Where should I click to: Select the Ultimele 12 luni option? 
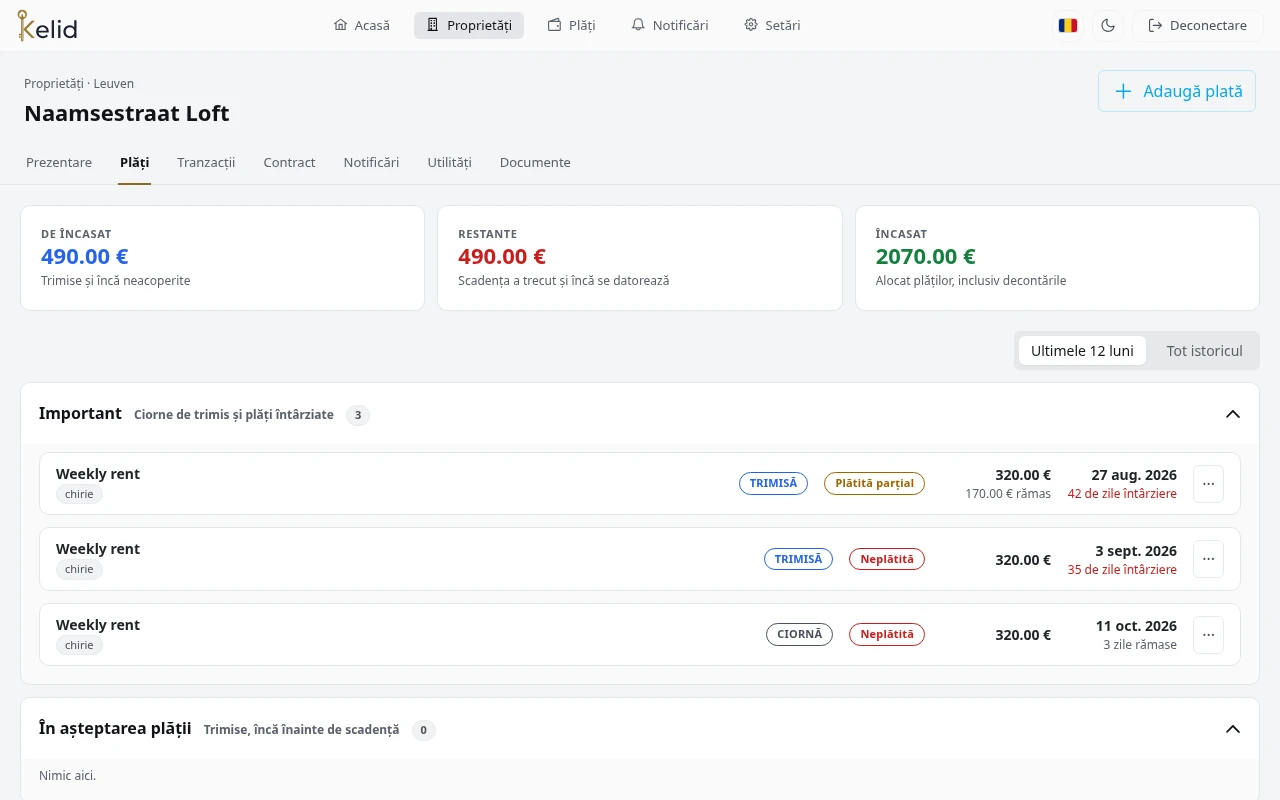(1082, 351)
